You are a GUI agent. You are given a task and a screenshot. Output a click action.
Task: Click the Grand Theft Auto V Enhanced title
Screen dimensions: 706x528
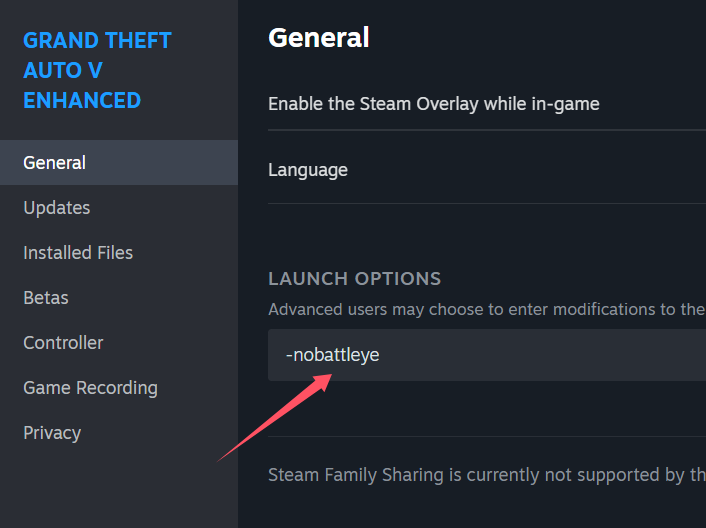[x=97, y=70]
